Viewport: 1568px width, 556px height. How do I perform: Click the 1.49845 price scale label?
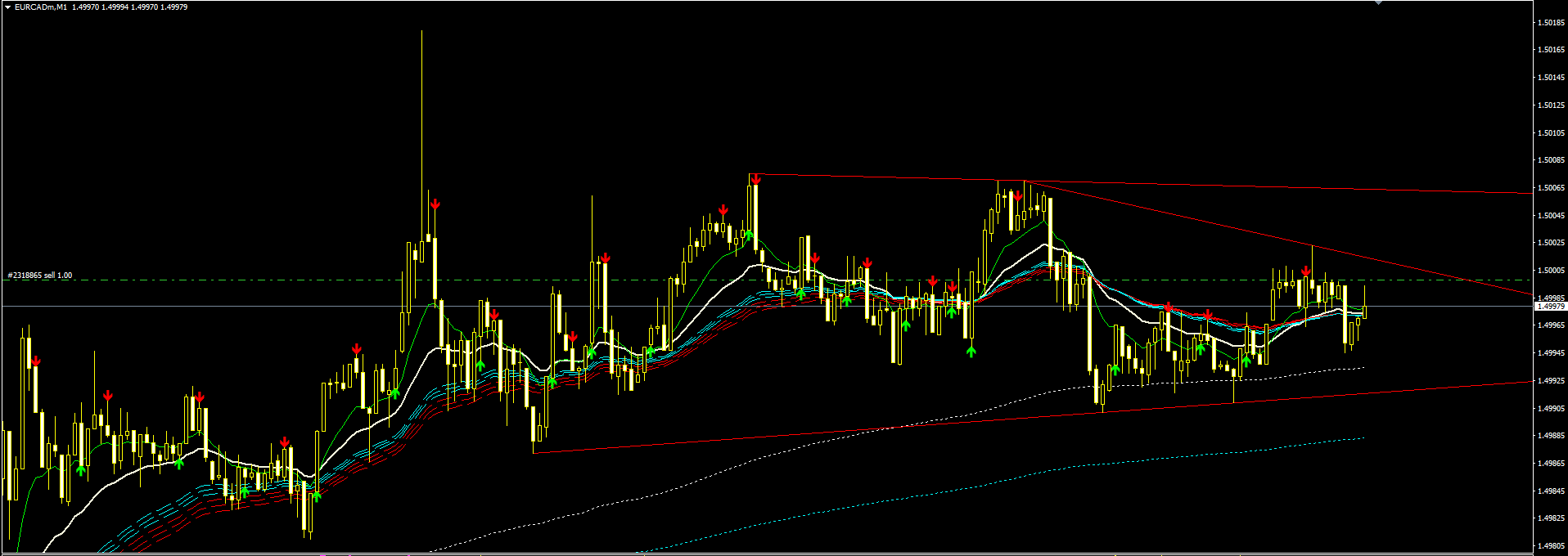point(1552,491)
